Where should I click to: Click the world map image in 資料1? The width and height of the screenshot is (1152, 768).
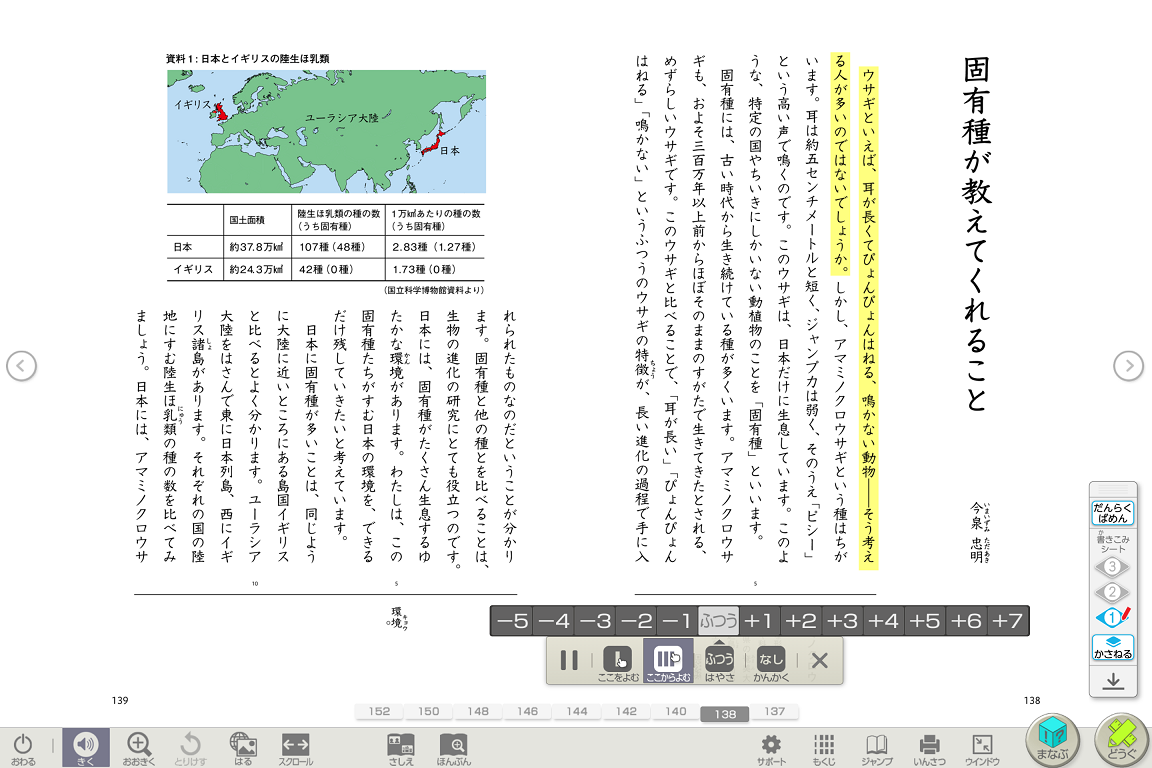pos(326,132)
